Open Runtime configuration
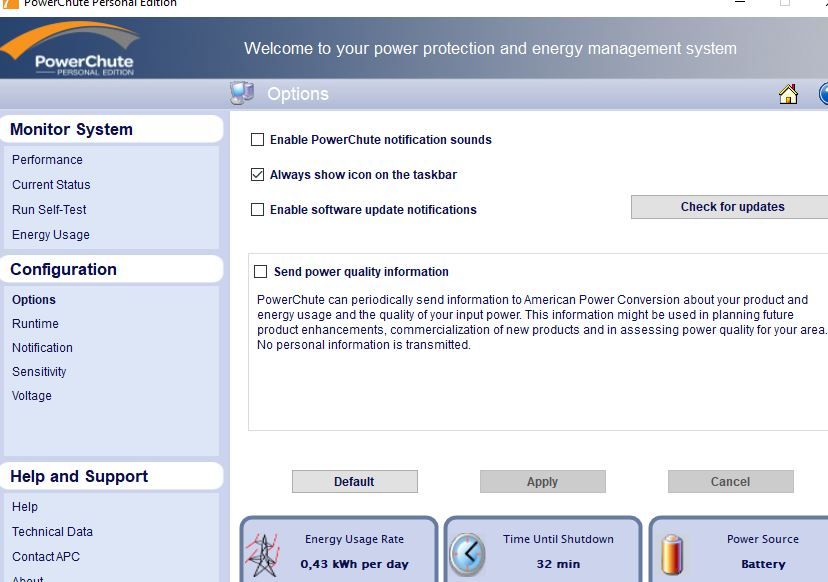Image resolution: width=828 pixels, height=582 pixels. [35, 324]
